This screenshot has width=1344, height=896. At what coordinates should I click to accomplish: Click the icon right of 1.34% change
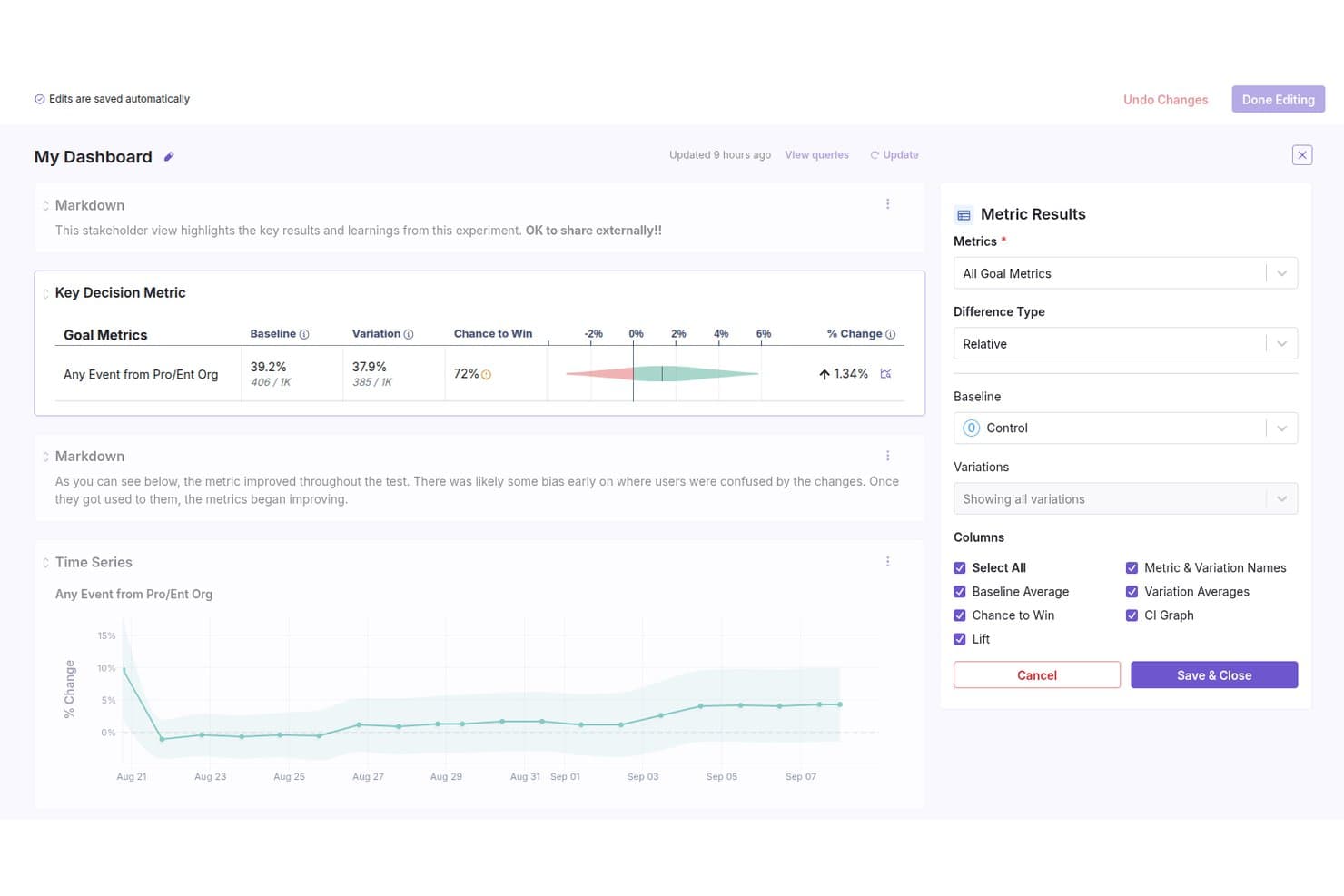tap(885, 374)
